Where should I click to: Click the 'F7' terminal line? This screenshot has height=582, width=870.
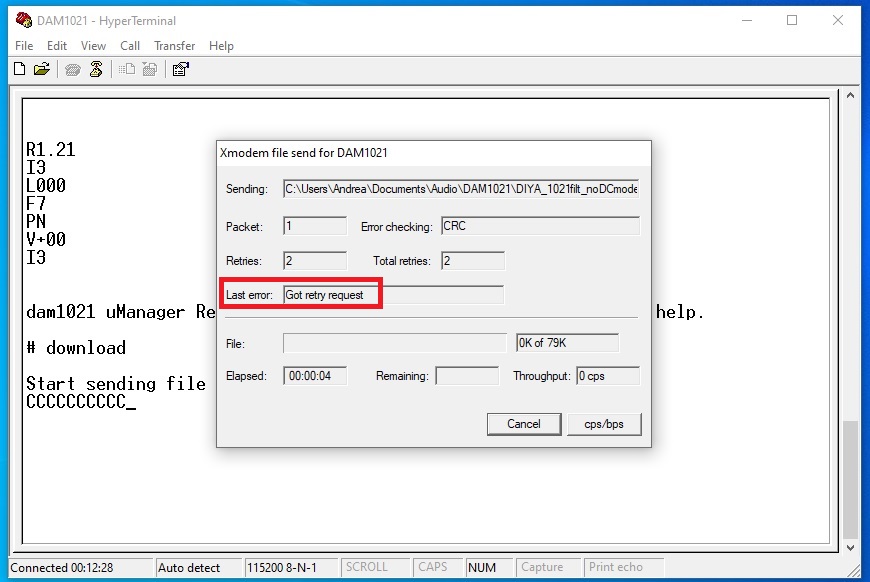(x=36, y=203)
